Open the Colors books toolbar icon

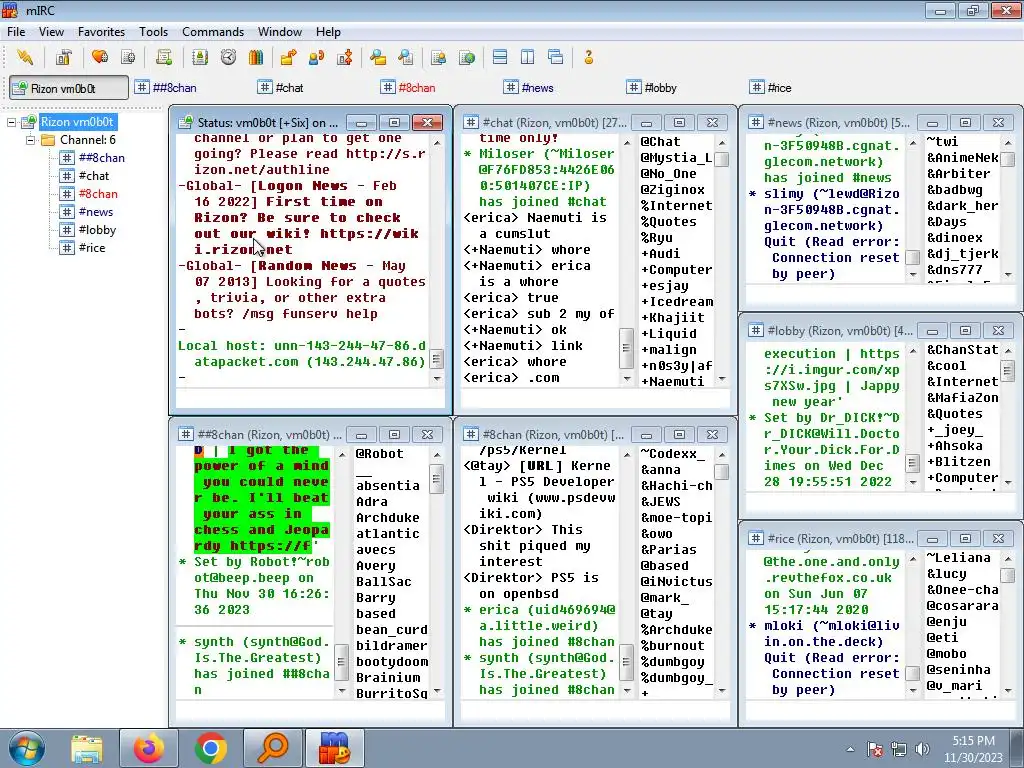pos(256,57)
